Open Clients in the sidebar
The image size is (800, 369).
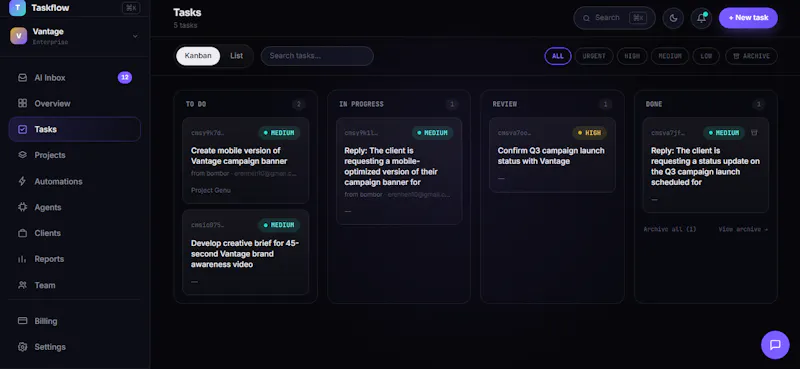(47, 233)
